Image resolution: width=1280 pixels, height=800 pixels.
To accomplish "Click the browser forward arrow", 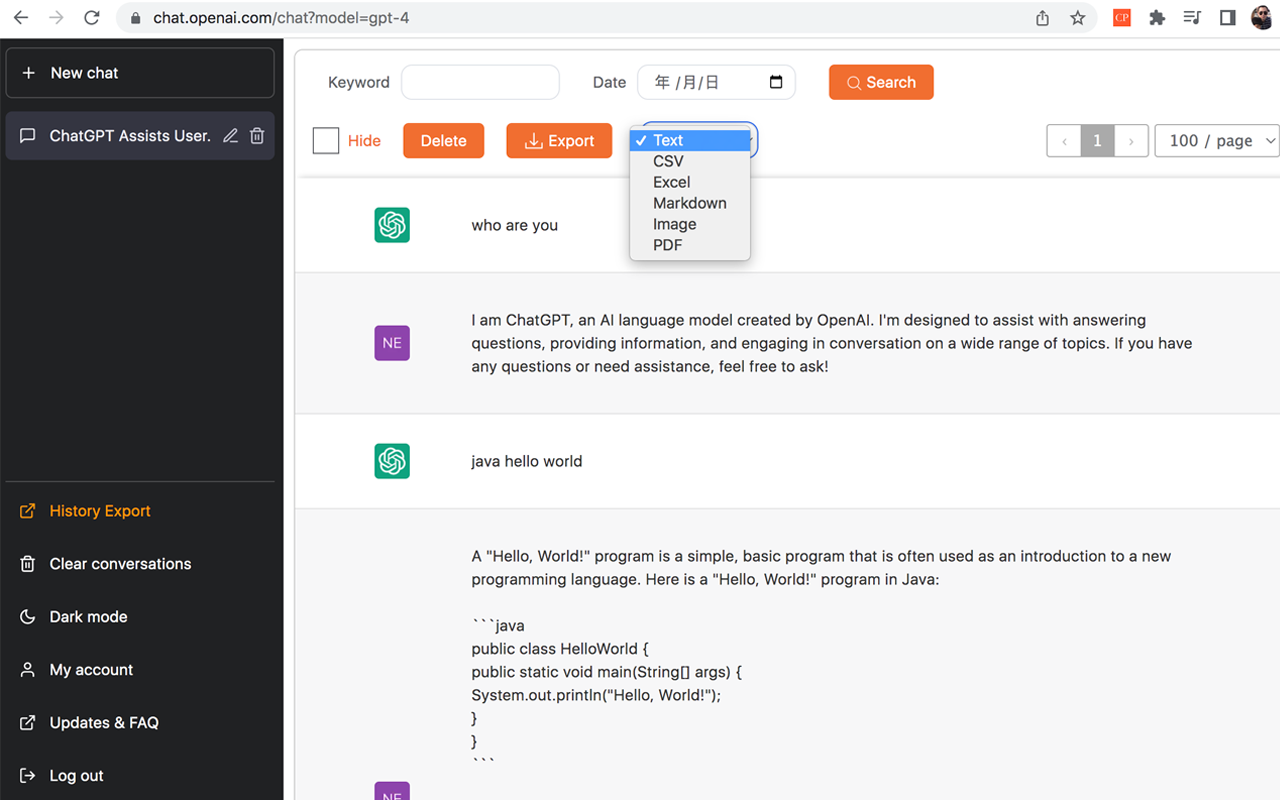I will click(56, 18).
